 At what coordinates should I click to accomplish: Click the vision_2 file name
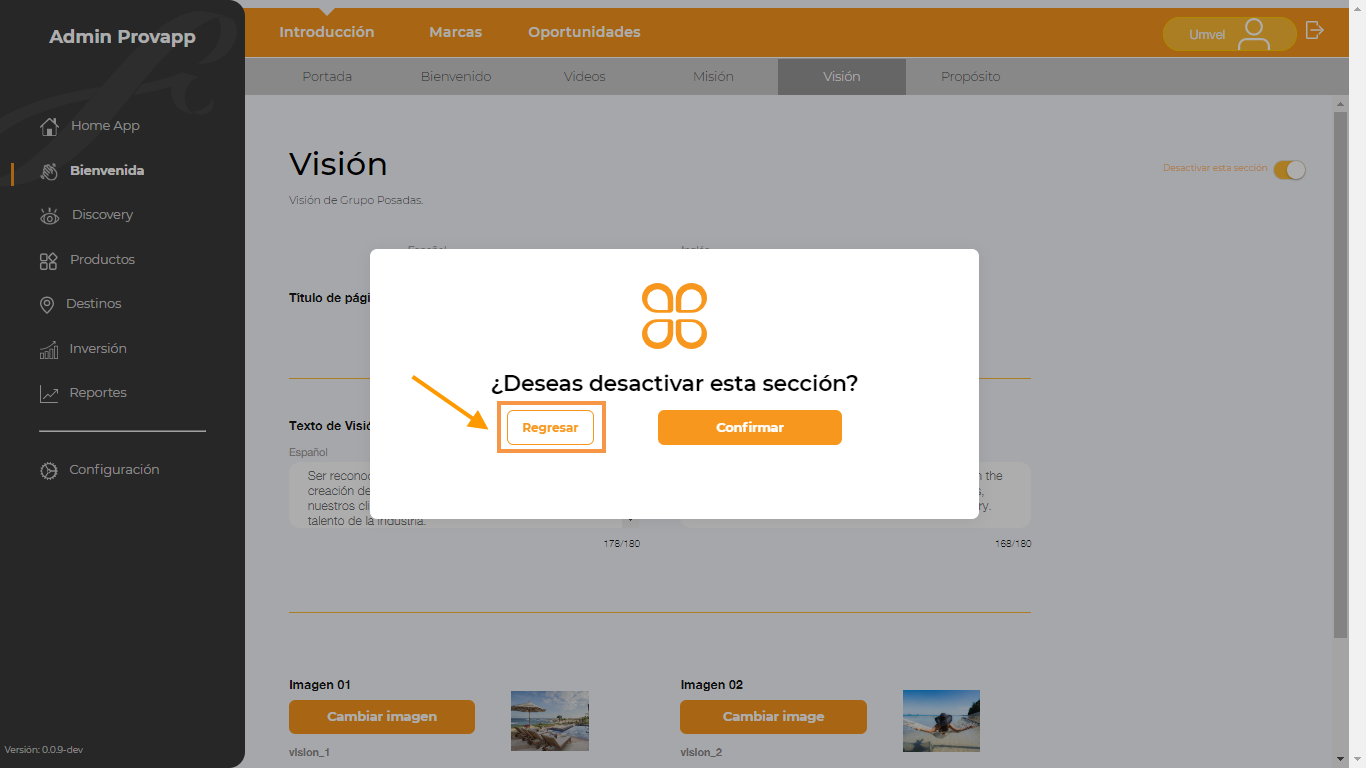point(701,752)
